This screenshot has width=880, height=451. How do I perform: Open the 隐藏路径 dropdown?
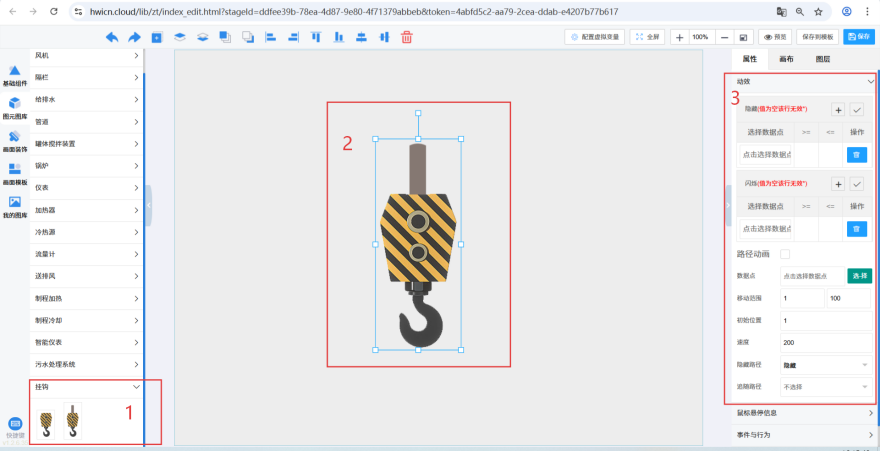pos(824,365)
